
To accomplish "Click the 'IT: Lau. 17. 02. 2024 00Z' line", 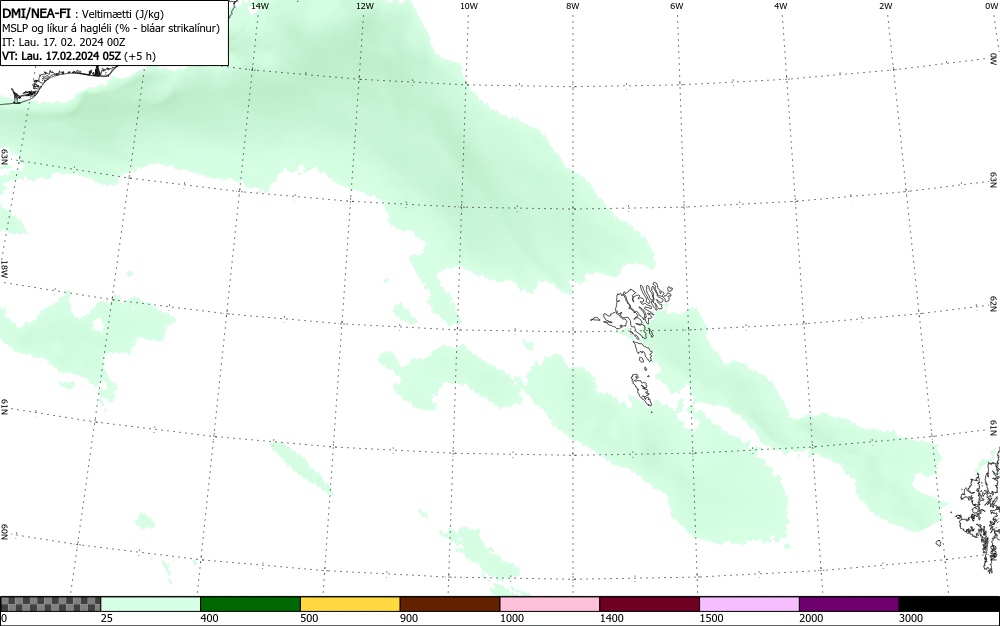I will (x=64, y=42).
